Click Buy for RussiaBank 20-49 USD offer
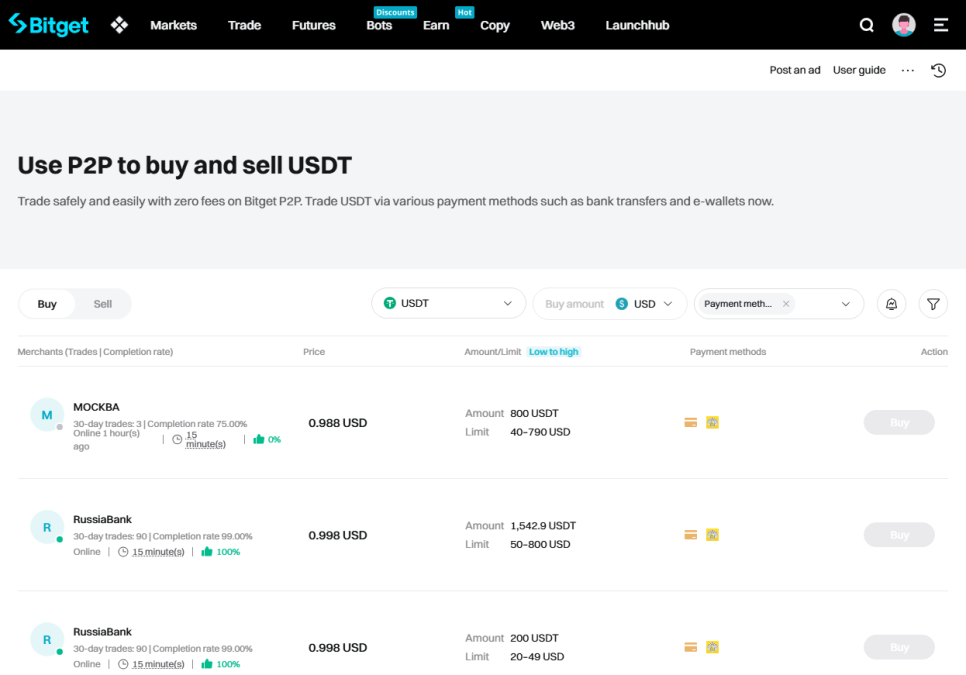Viewport: 966px width, 675px height. pos(899,647)
